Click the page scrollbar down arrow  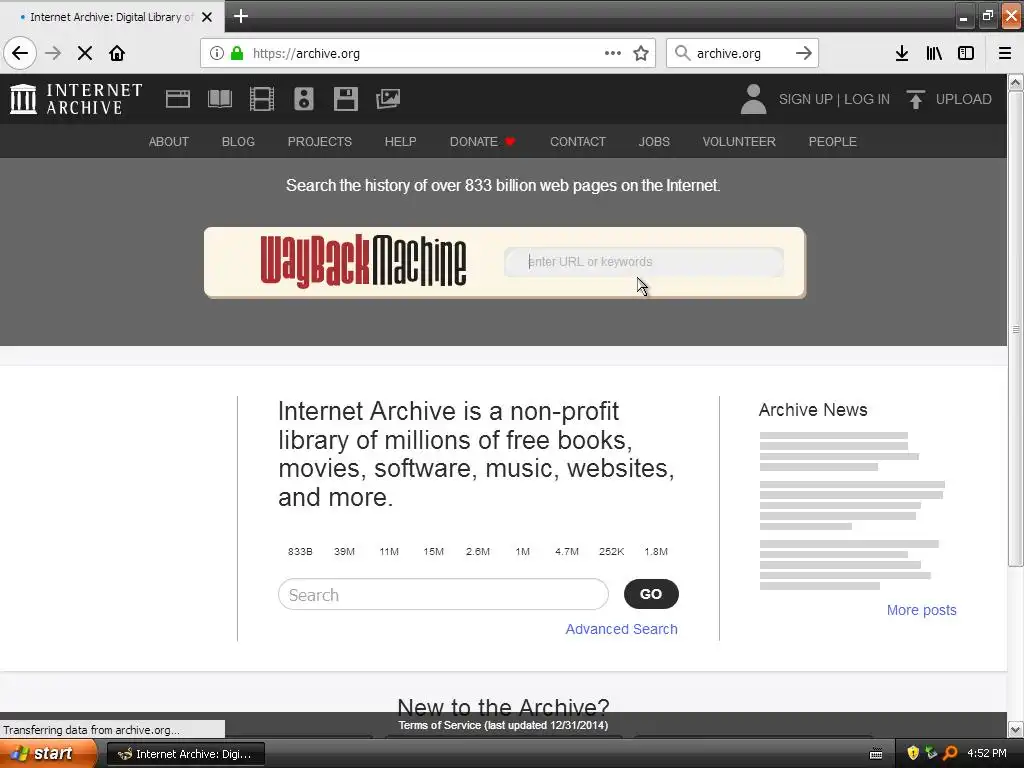[x=1015, y=729]
